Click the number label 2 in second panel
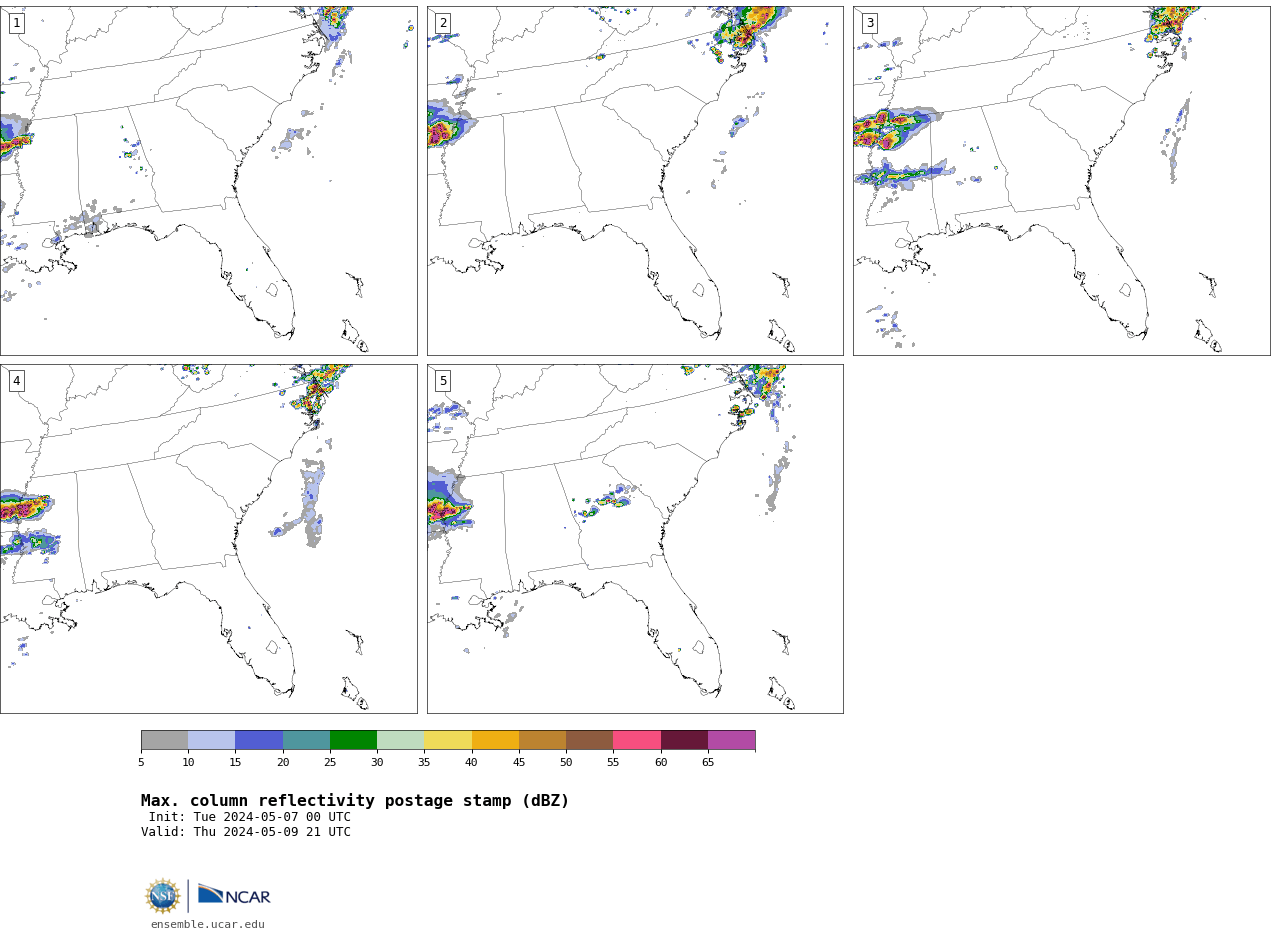This screenshot has width=1280, height=936. 443,23
